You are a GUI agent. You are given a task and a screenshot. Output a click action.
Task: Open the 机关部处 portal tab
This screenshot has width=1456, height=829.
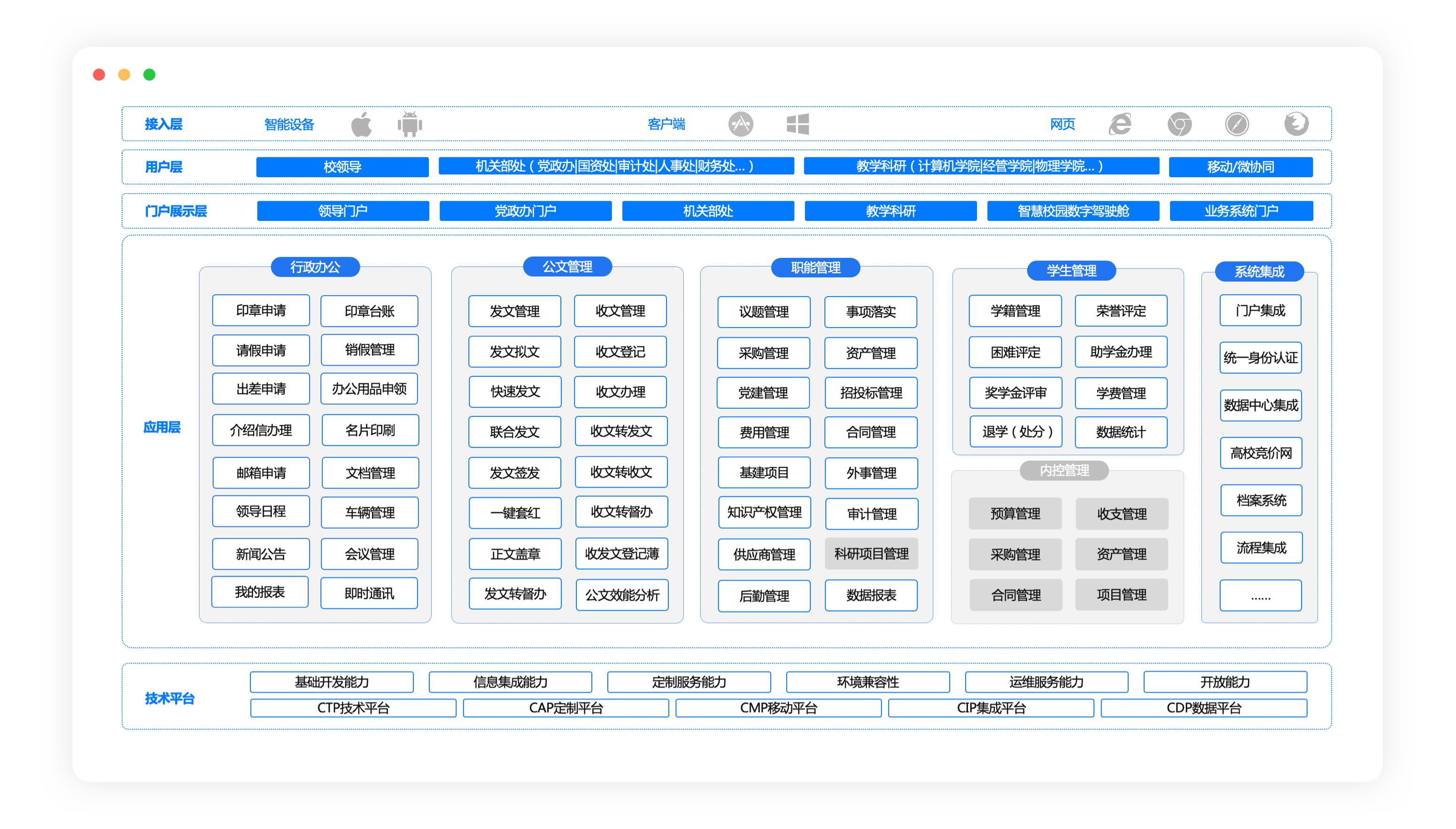pos(708,211)
